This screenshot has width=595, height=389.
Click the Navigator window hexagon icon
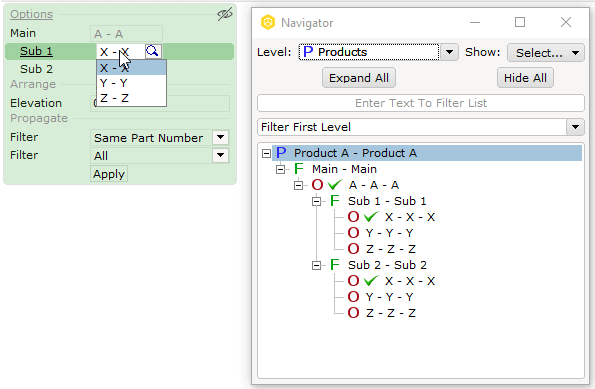point(268,22)
